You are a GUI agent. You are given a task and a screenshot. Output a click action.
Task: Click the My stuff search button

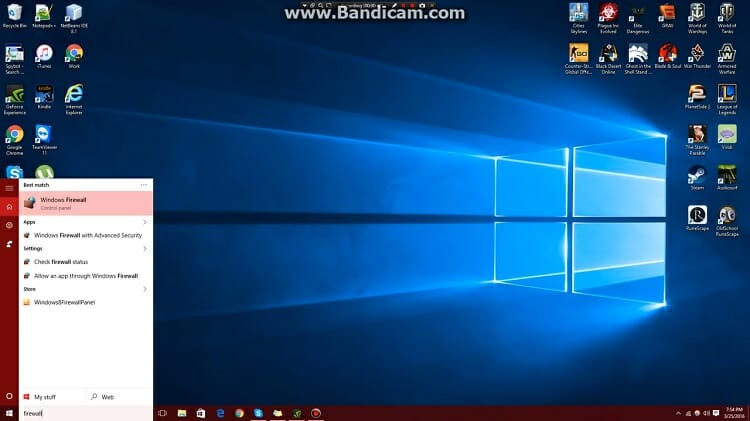tap(53, 397)
